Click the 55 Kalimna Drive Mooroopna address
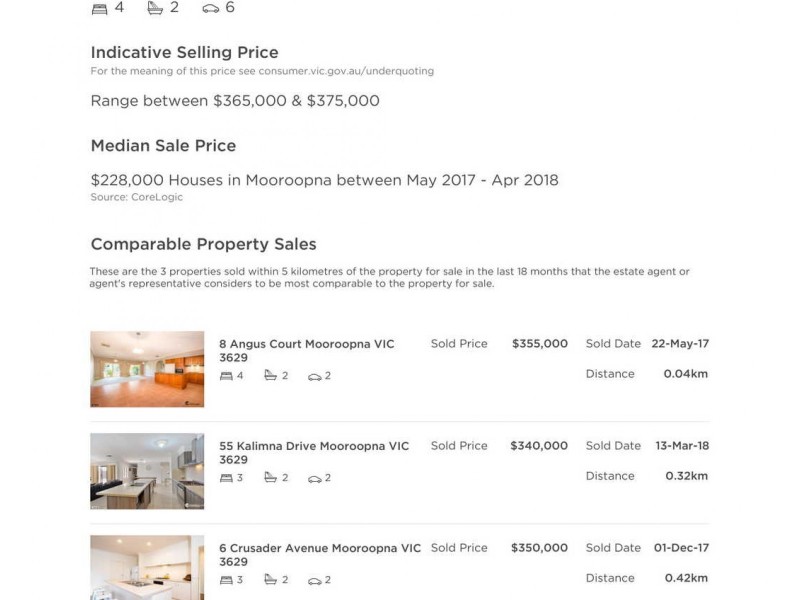Image resolution: width=800 pixels, height=600 pixels. point(314,452)
